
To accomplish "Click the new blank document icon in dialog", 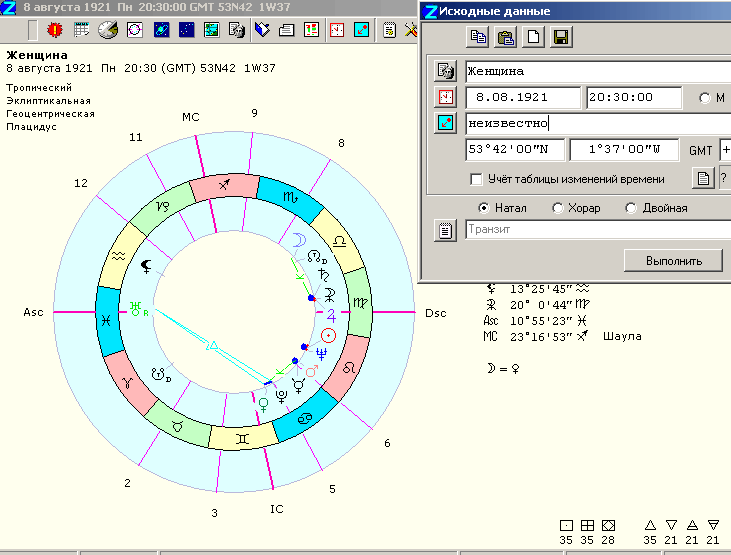I will click(534, 38).
